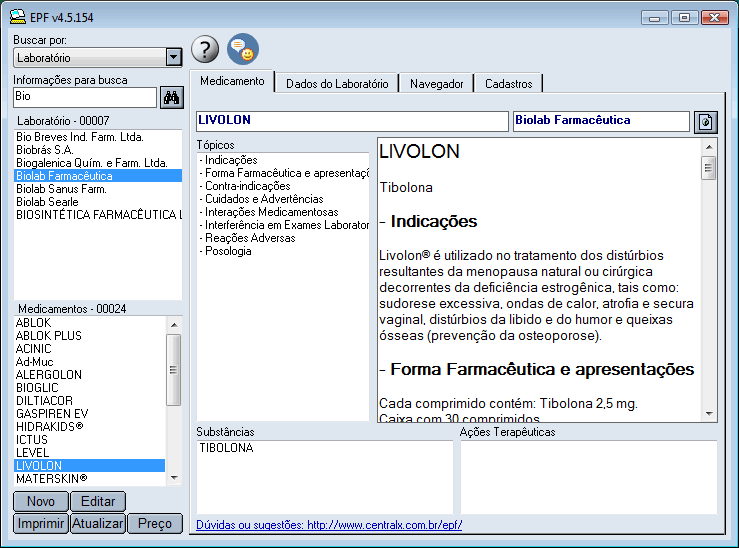Image resolution: width=739 pixels, height=548 pixels.
Task: Select LIVOLON in medications list
Action: point(90,466)
